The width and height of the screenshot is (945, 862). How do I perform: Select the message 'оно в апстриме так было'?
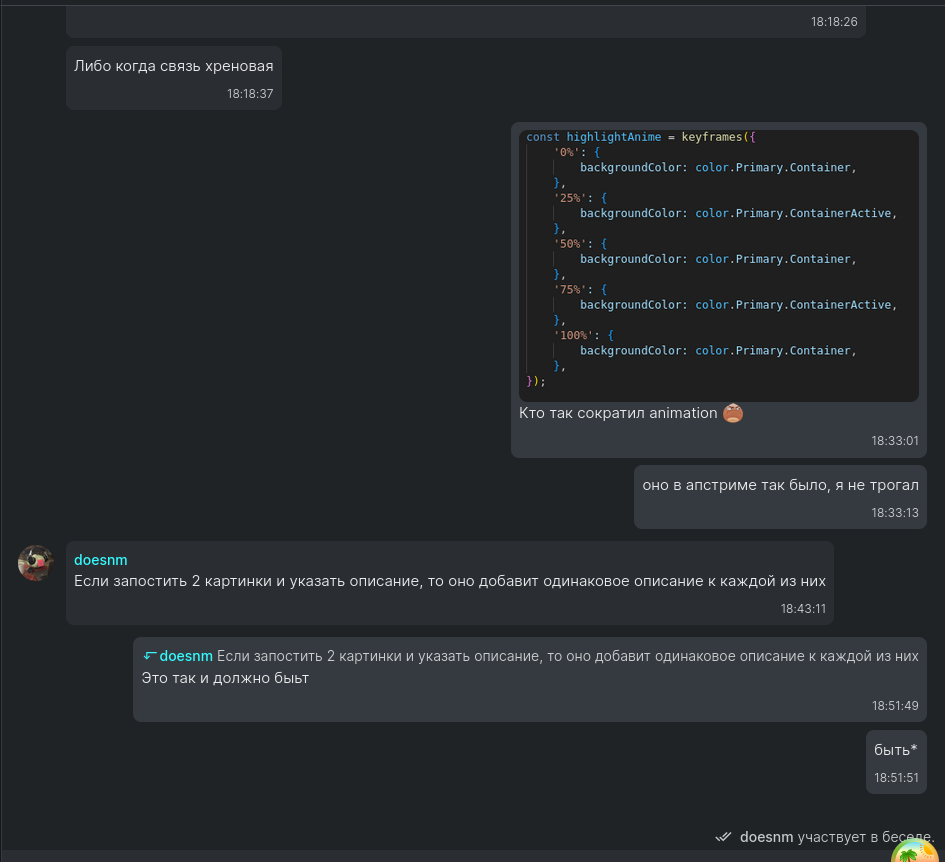[x=780, y=485]
